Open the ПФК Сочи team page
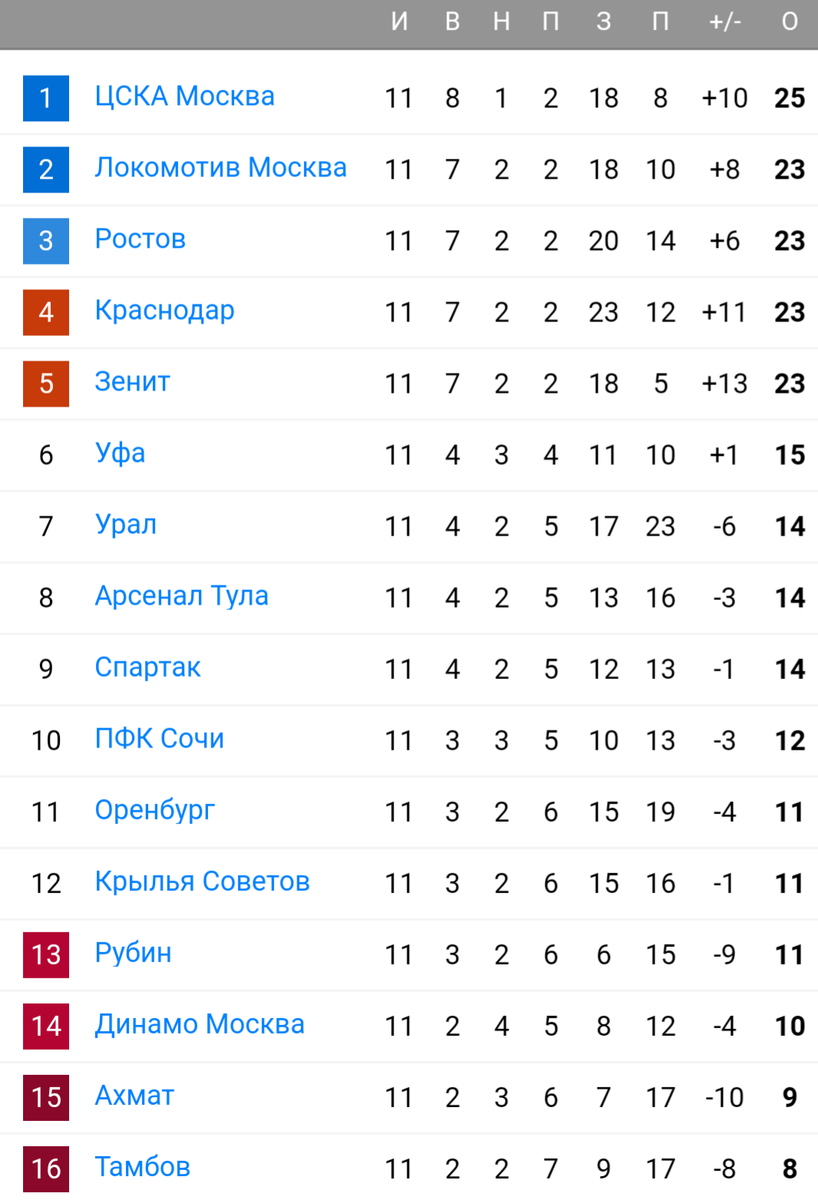Viewport: 818px width, 1200px height. pos(158,739)
